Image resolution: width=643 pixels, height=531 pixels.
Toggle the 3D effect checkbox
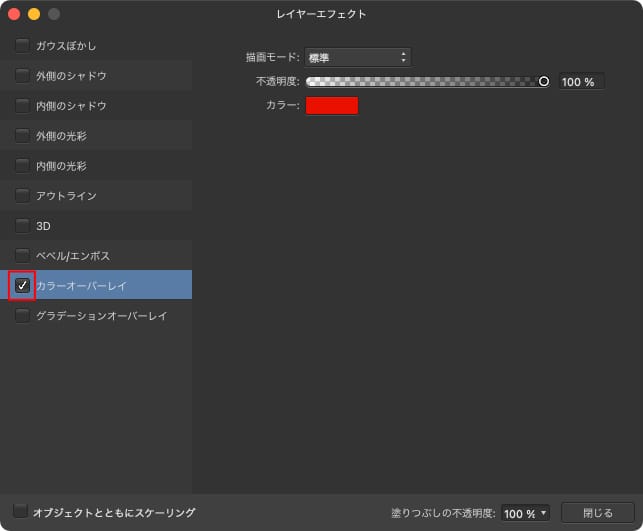coord(22,225)
